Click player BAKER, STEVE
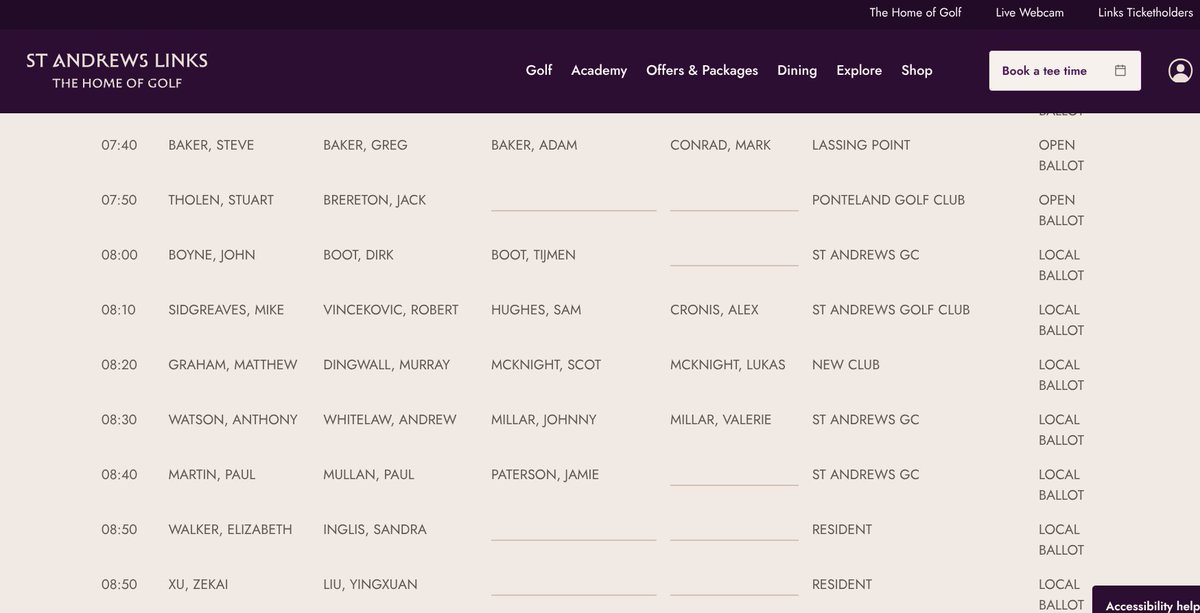1200x613 pixels. (x=211, y=145)
